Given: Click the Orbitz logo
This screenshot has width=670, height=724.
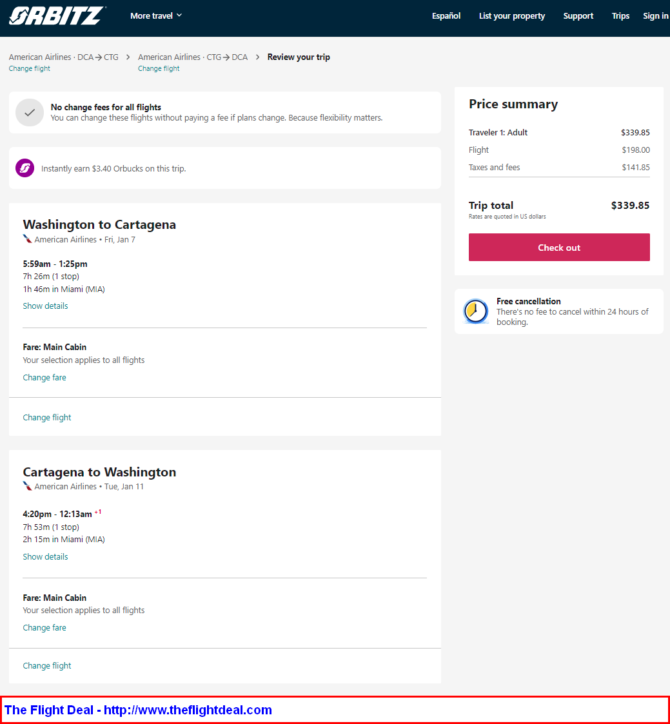Looking at the screenshot, I should [57, 16].
